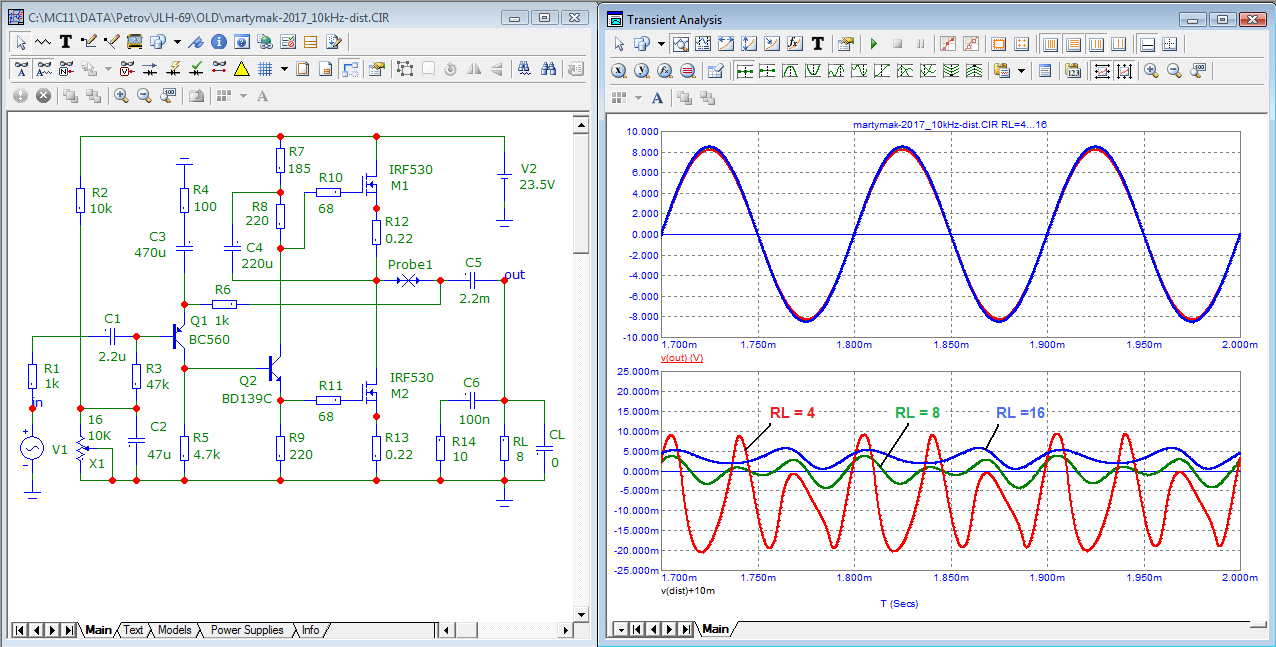Toggle Pin Connections display icon

click(x=219, y=69)
